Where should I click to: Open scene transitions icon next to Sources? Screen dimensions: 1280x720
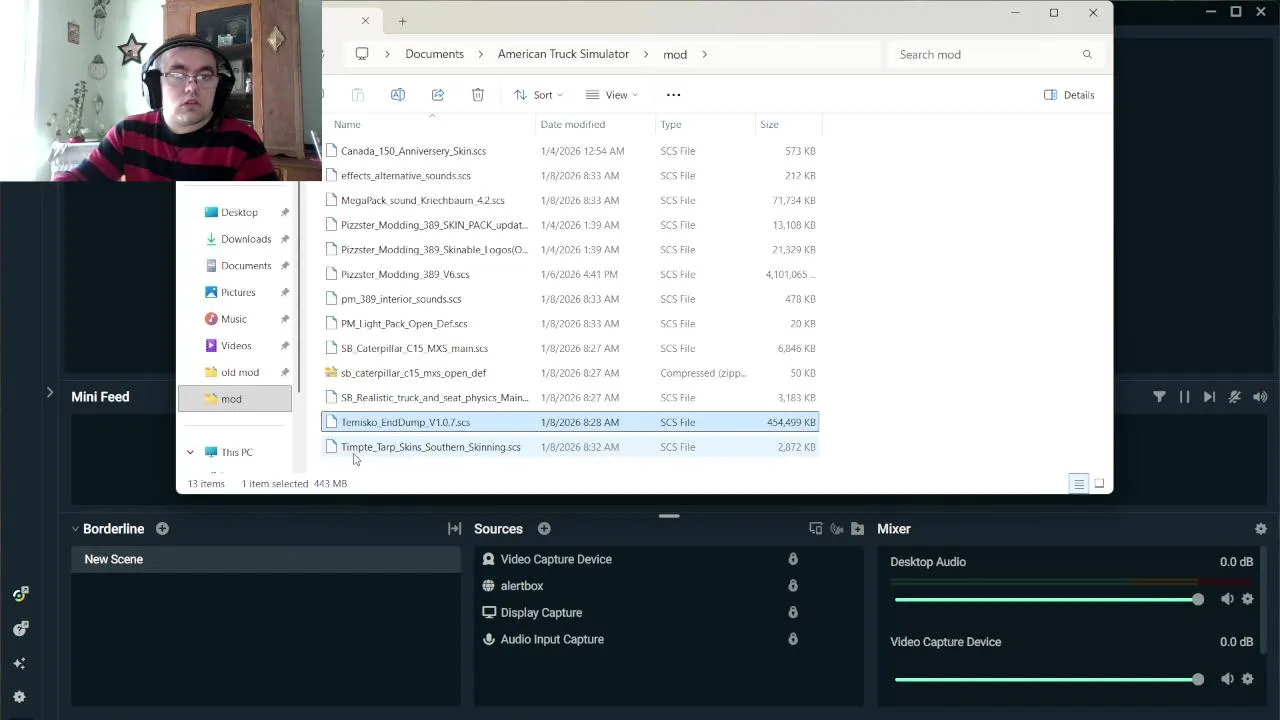click(x=454, y=529)
